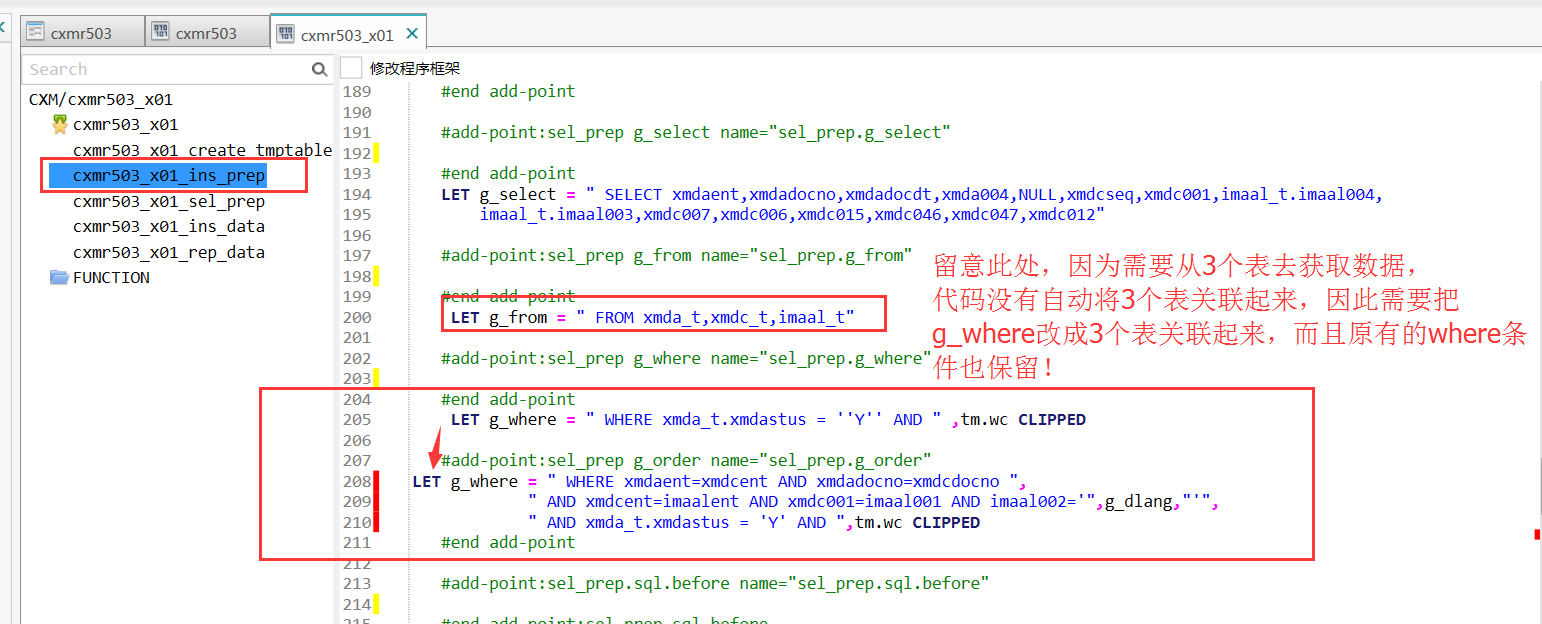Click line number 189 in gutter
This screenshot has height=624, width=1542.
[357, 91]
